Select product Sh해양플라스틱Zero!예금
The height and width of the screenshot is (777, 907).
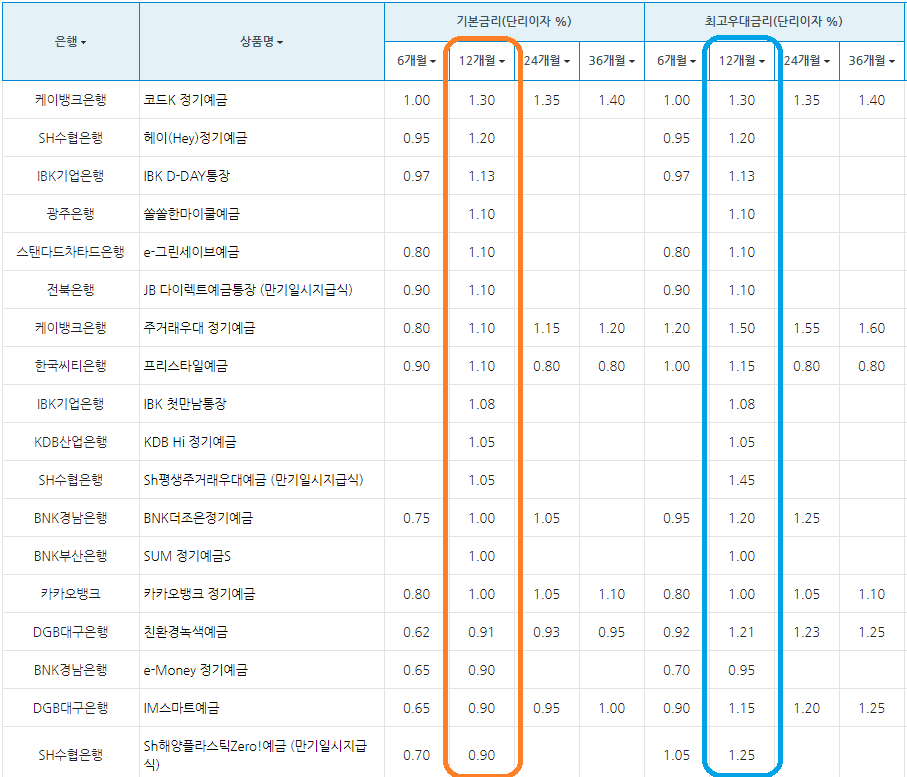(x=215, y=746)
